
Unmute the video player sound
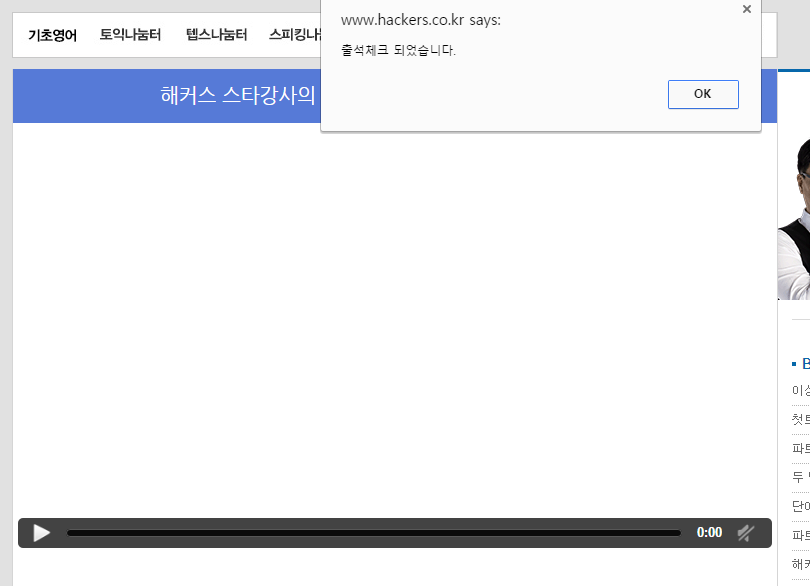tap(745, 533)
